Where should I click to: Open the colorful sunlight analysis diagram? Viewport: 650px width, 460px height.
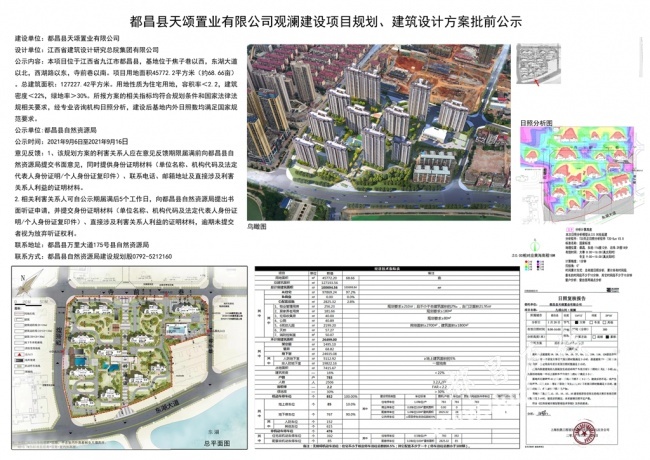click(577, 175)
